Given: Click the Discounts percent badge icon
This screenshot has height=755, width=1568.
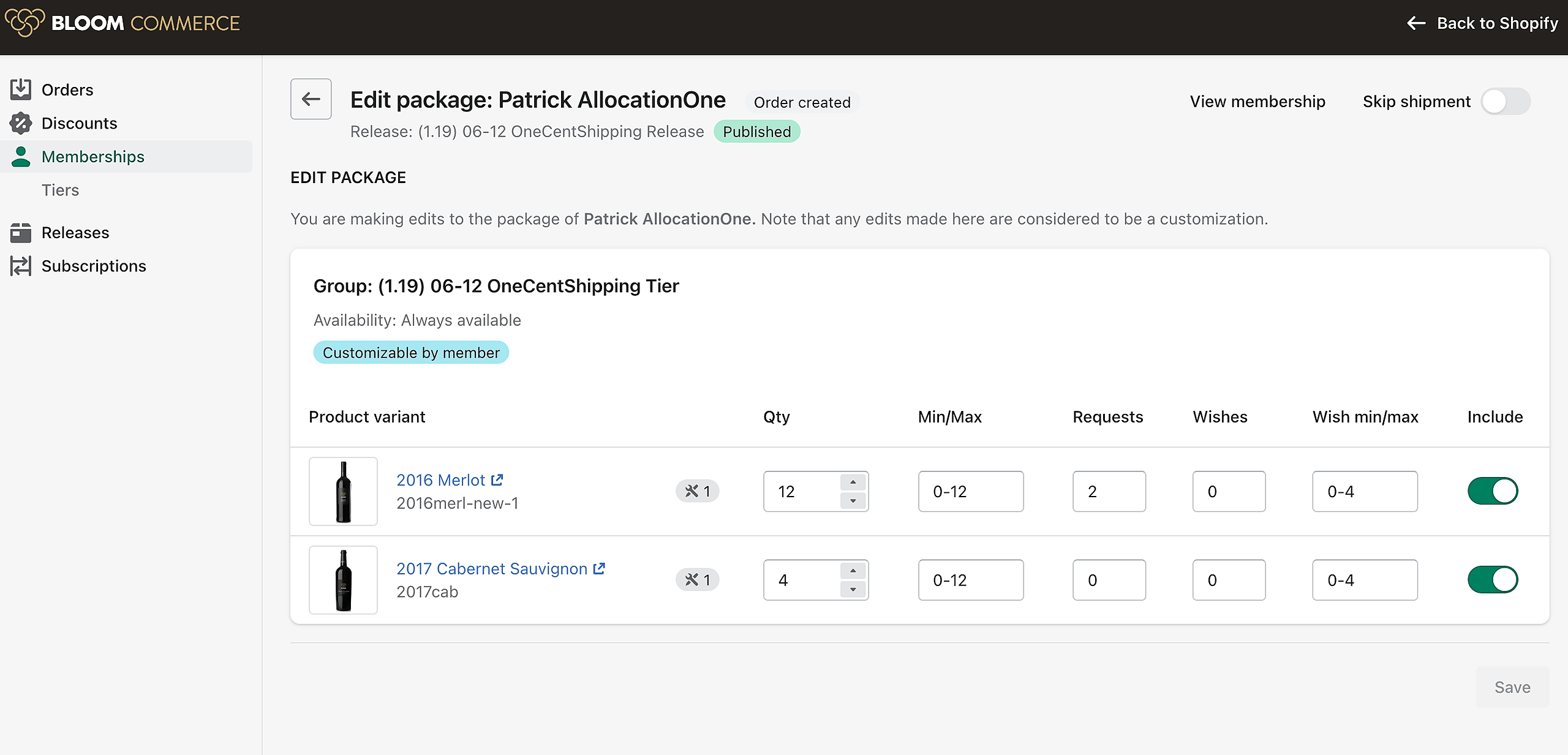Looking at the screenshot, I should coord(20,123).
